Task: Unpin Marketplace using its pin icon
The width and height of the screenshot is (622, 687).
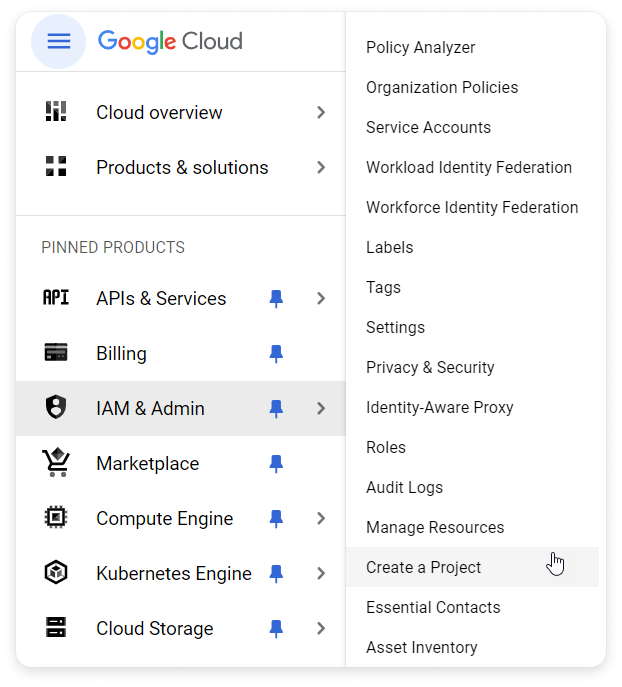Action: pos(276,464)
